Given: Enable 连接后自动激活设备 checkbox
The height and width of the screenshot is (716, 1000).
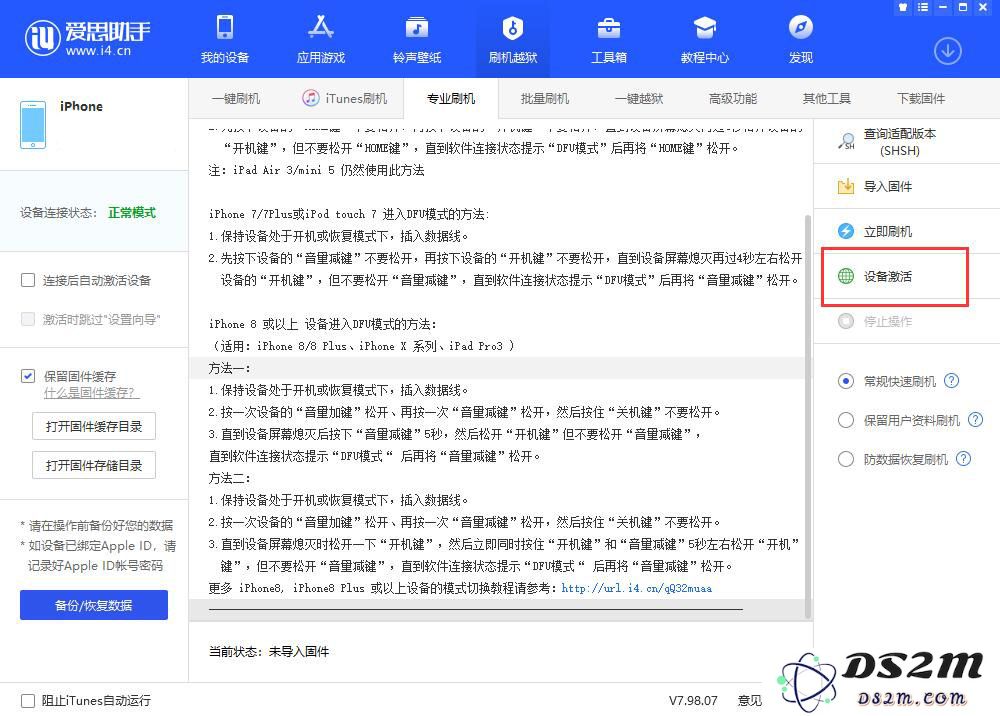Looking at the screenshot, I should pyautogui.click(x=28, y=280).
